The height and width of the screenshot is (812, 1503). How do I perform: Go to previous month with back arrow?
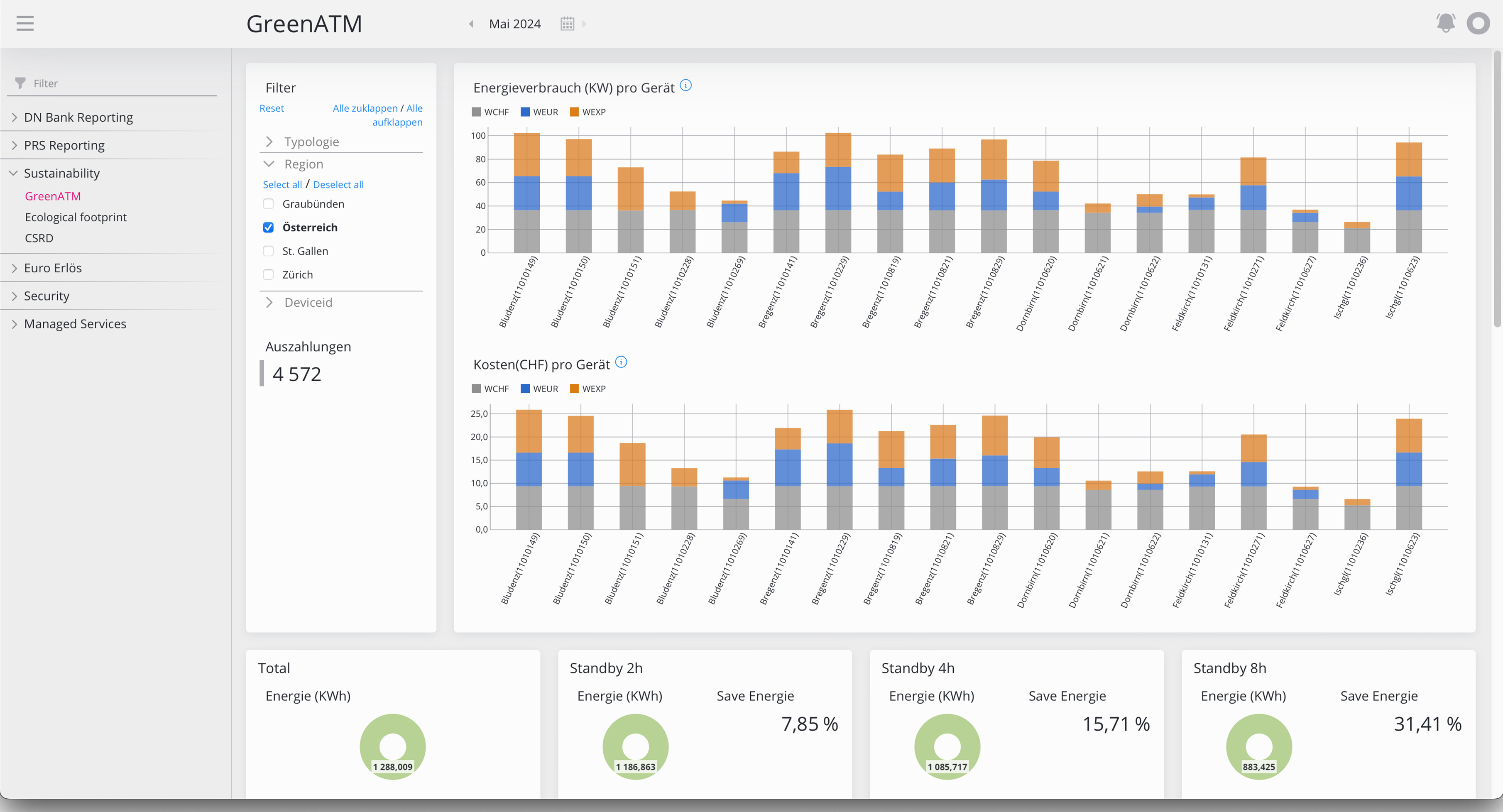[471, 24]
